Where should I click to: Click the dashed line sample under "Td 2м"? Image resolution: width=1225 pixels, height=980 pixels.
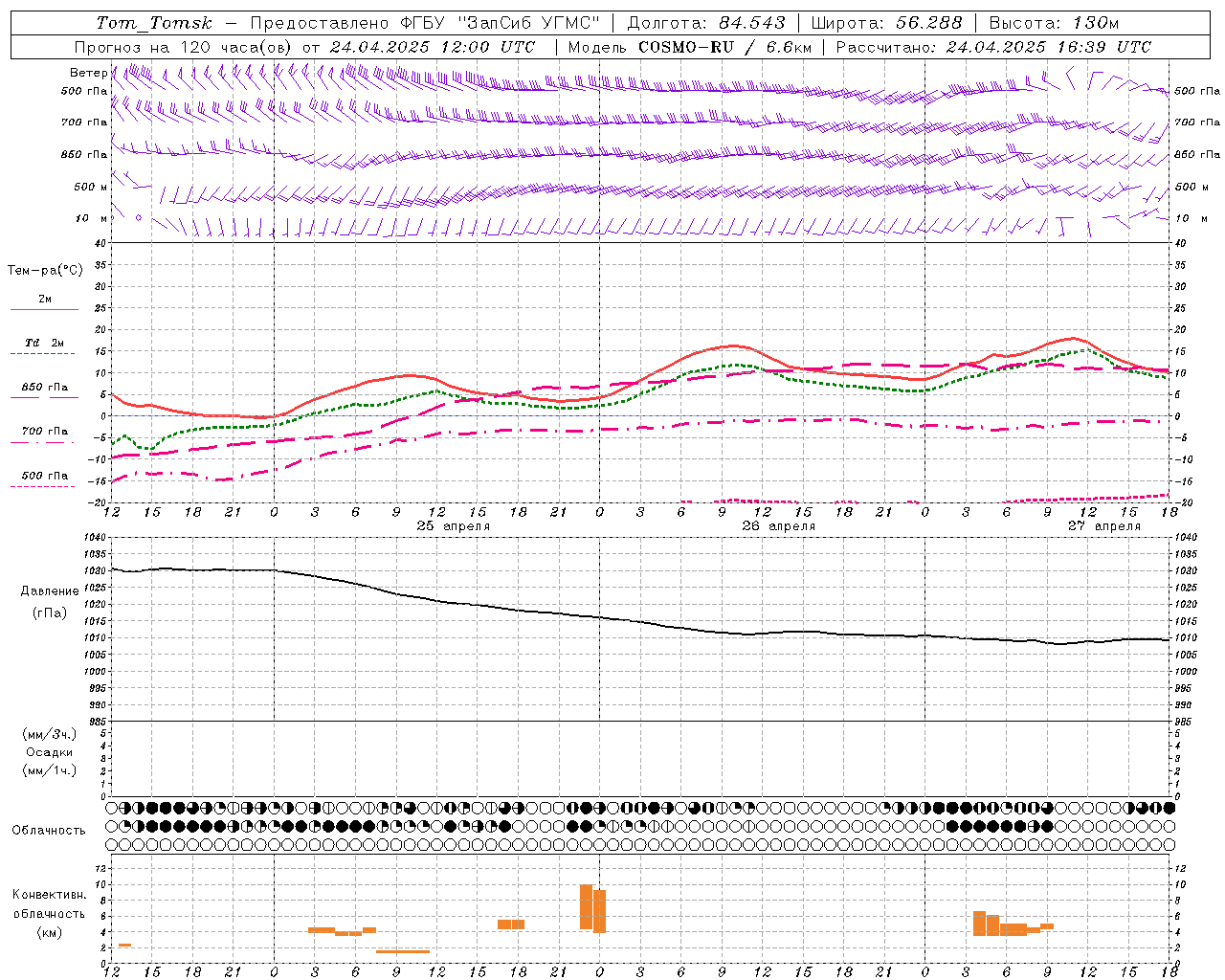44,354
